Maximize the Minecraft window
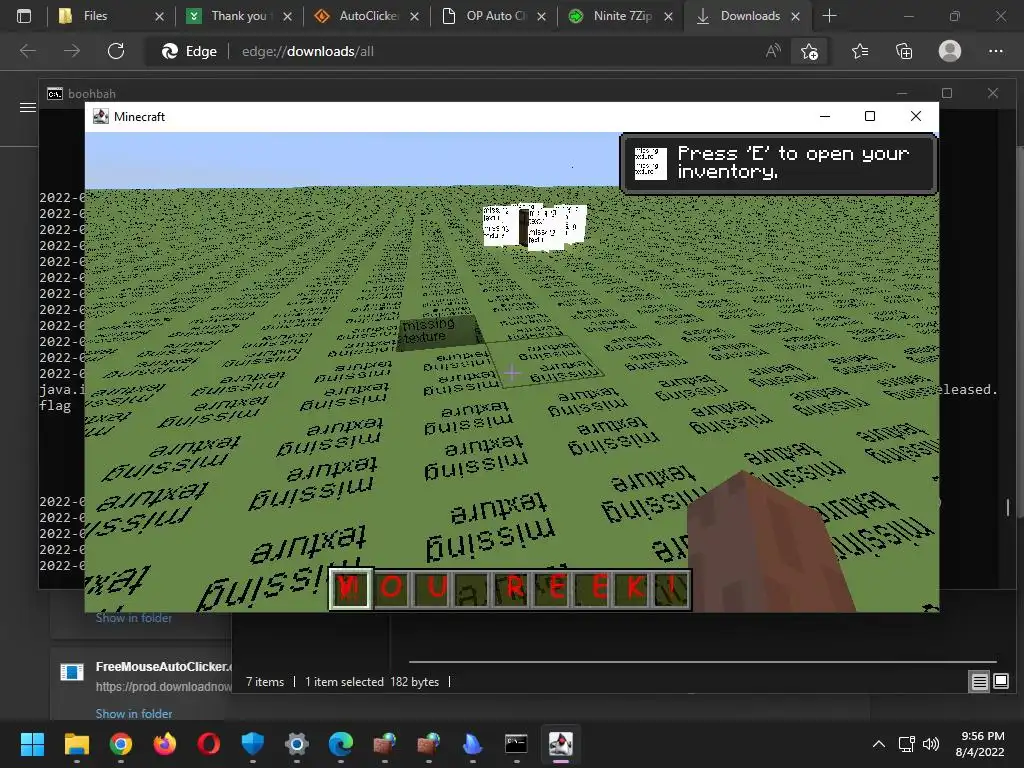Viewport: 1024px width, 768px height. [x=870, y=116]
